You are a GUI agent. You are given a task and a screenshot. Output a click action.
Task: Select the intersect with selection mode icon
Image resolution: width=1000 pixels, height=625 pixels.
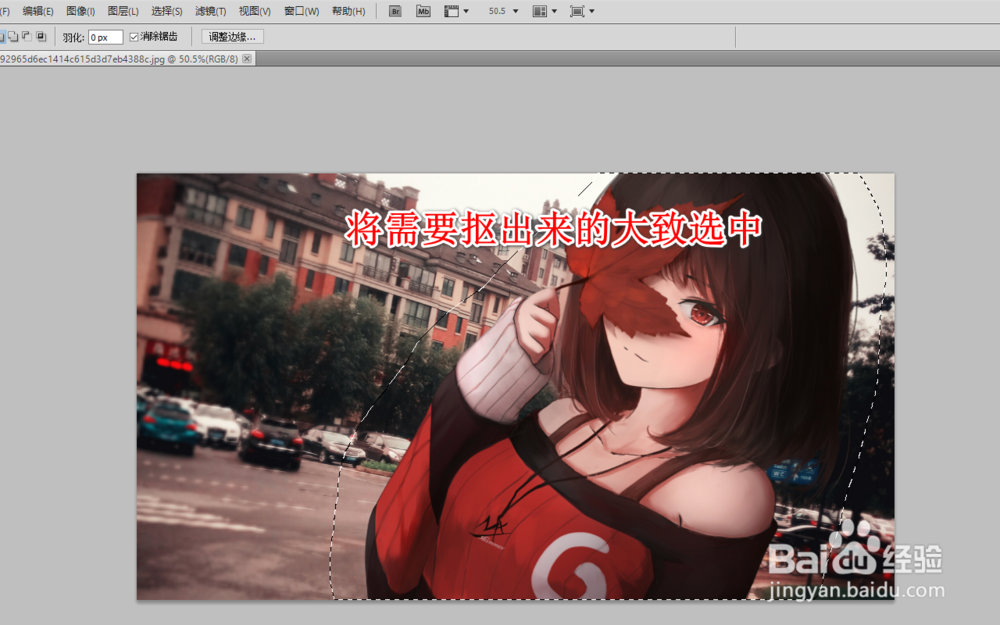[x=41, y=36]
